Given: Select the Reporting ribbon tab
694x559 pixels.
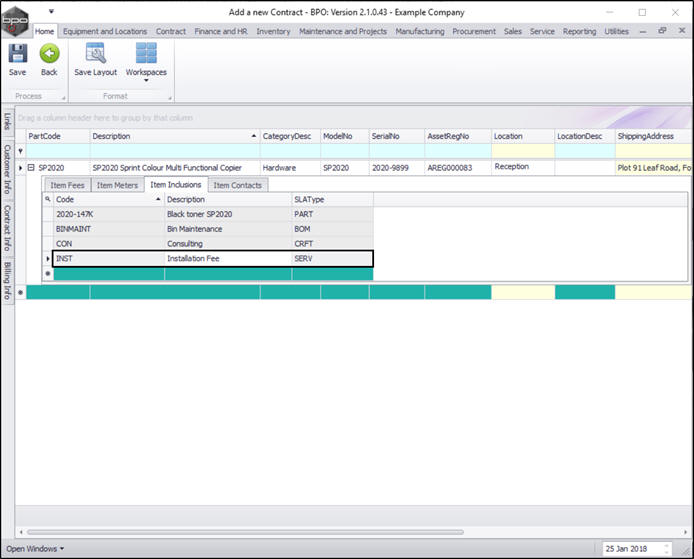Looking at the screenshot, I should point(579,31).
